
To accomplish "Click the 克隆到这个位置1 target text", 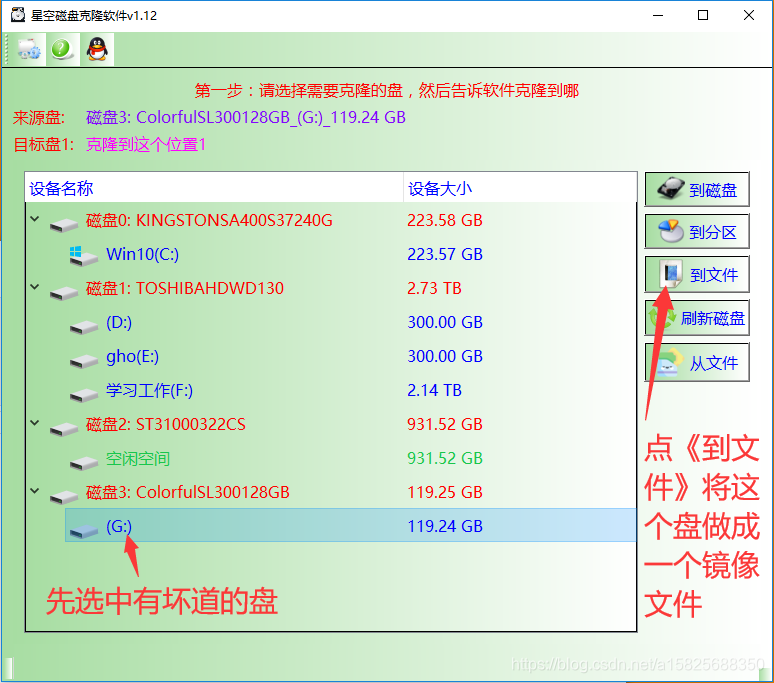I will point(146,145).
